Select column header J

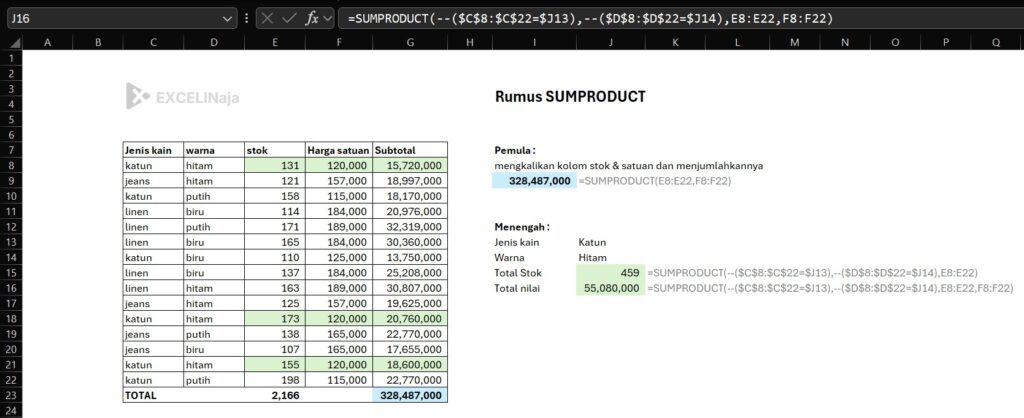click(611, 42)
